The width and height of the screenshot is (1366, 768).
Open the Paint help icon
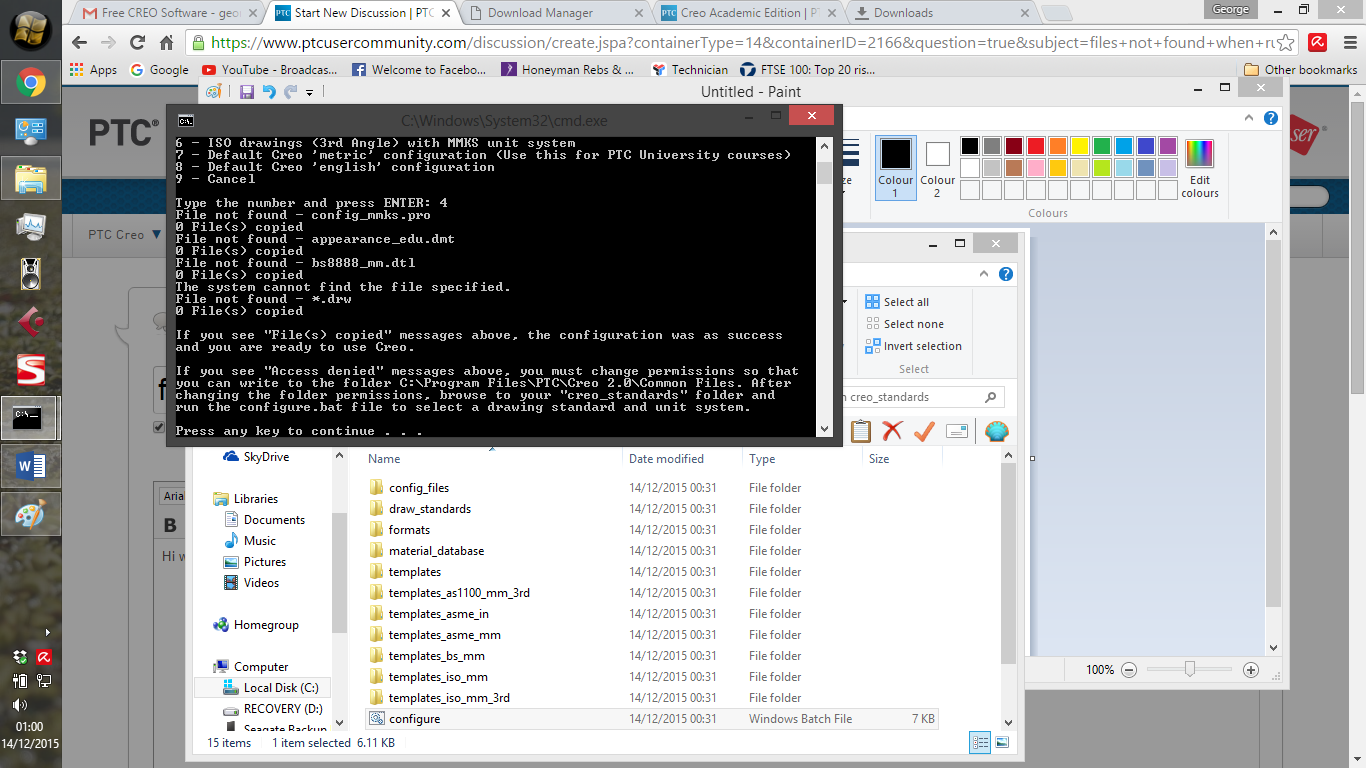[x=1271, y=118]
